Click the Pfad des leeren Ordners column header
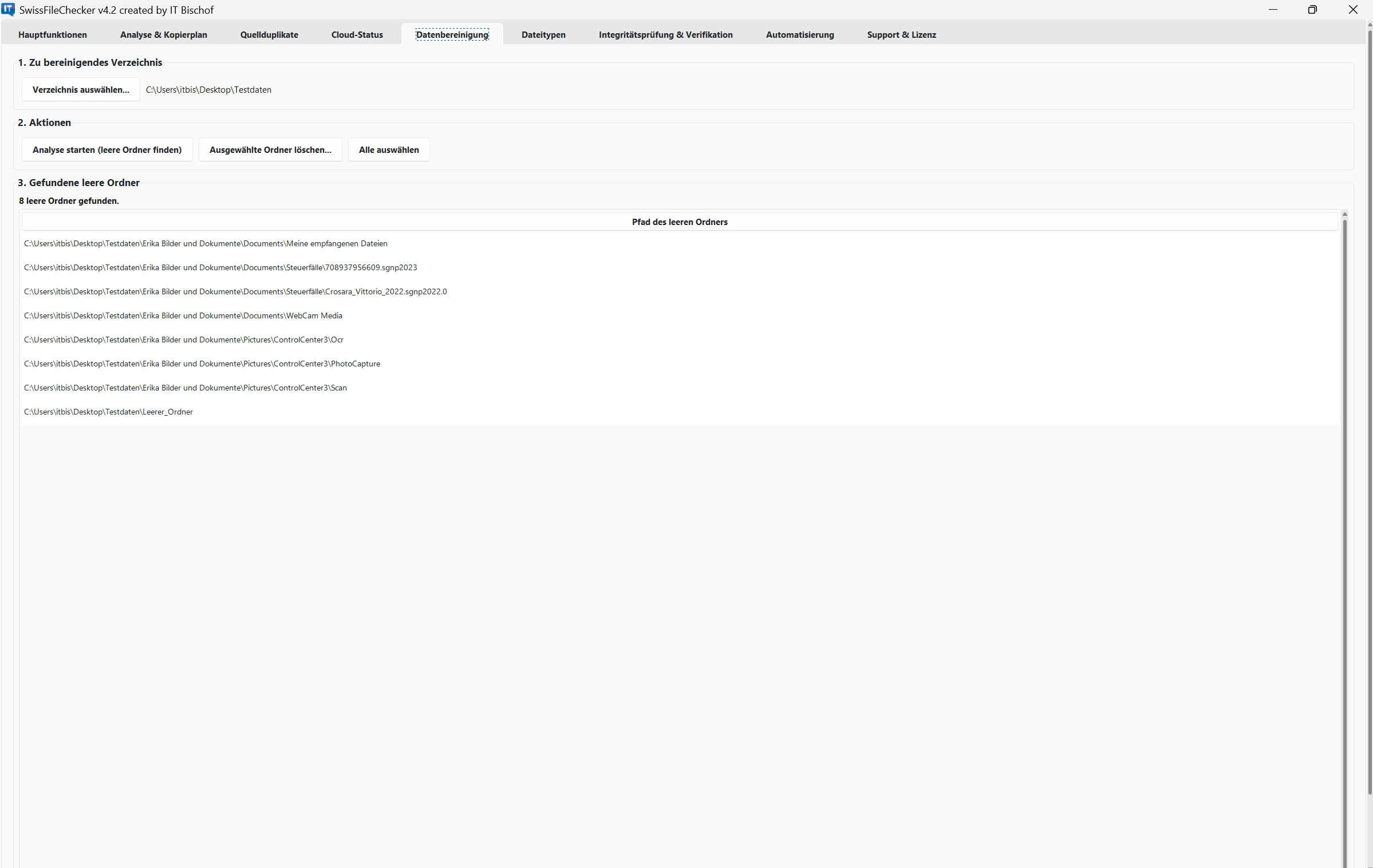The width and height of the screenshot is (1373, 868). point(680,222)
